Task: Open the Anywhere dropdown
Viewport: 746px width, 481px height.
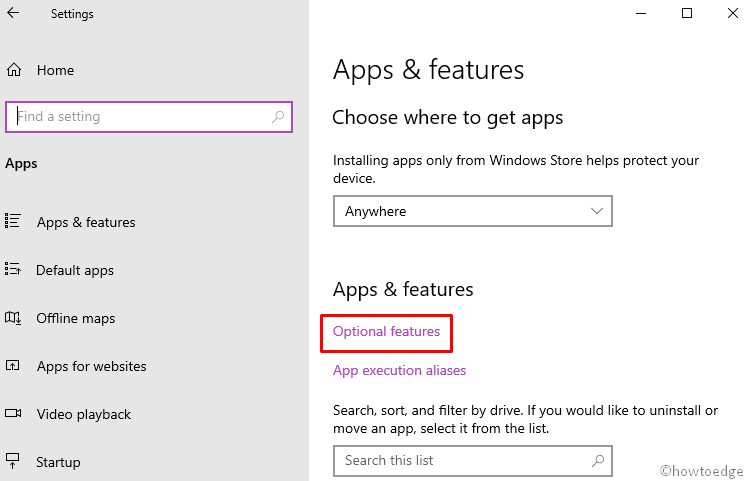Action: [471, 211]
